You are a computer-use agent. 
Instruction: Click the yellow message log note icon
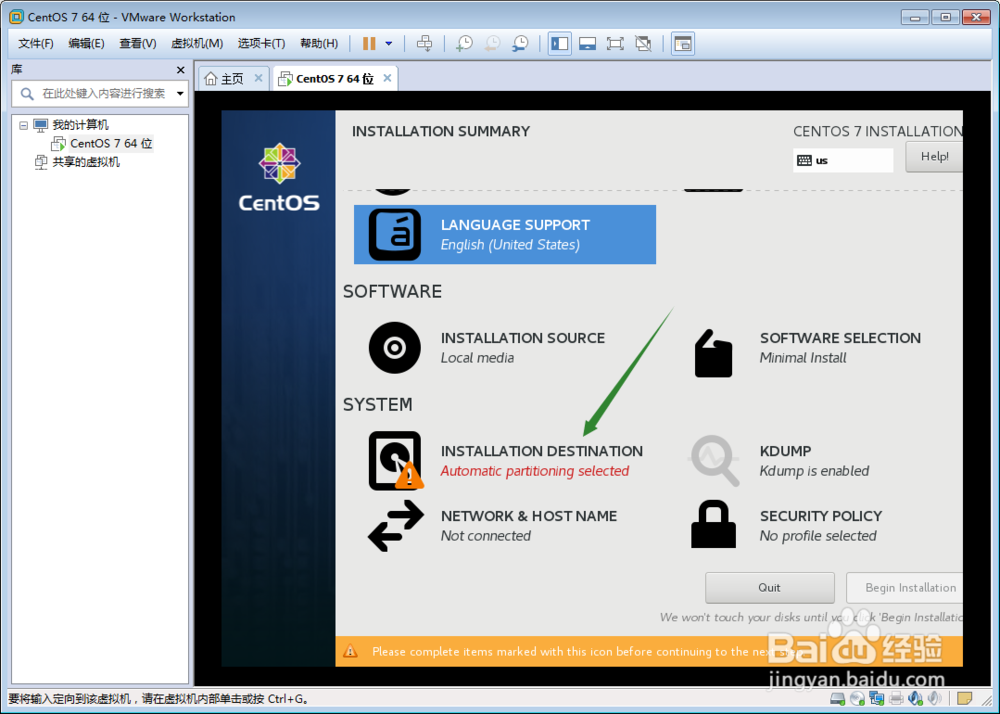[965, 699]
